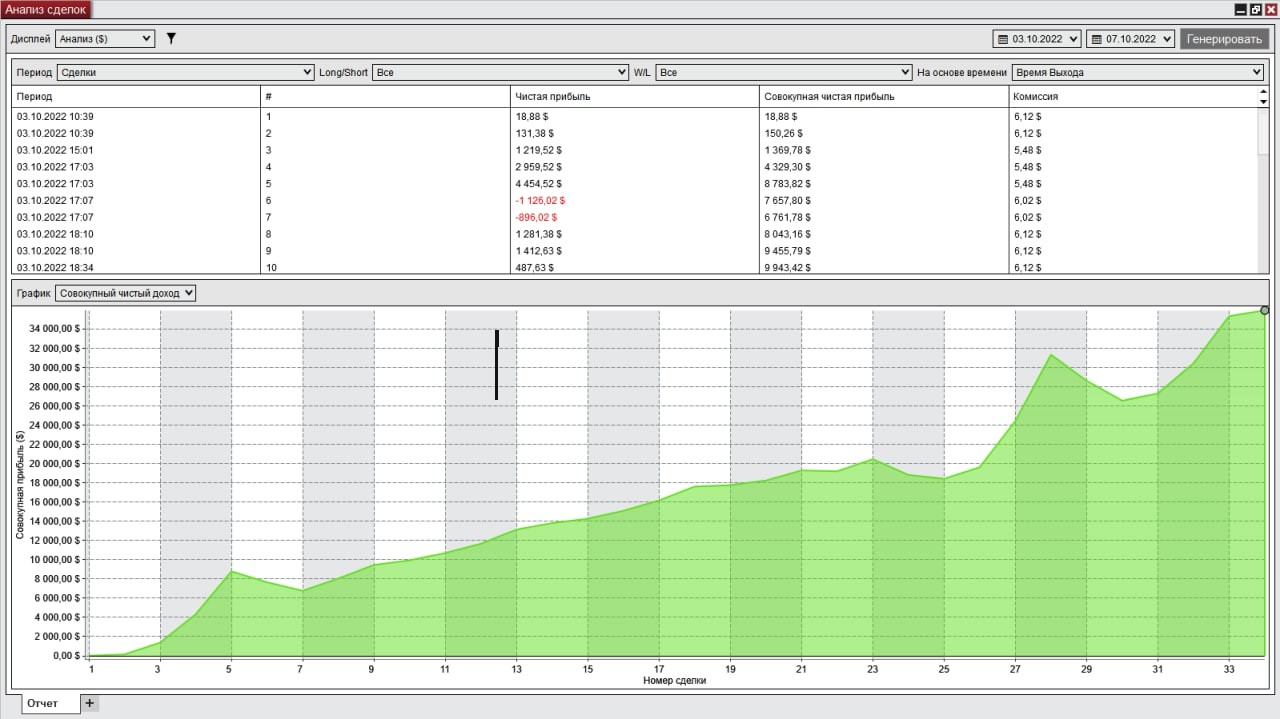Screen dimensions: 1280x719
Task: Click the restore window icon
Action: (x=1256, y=9)
